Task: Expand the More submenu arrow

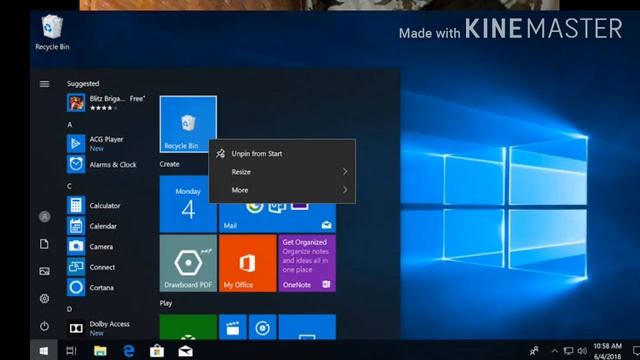Action: [x=345, y=190]
